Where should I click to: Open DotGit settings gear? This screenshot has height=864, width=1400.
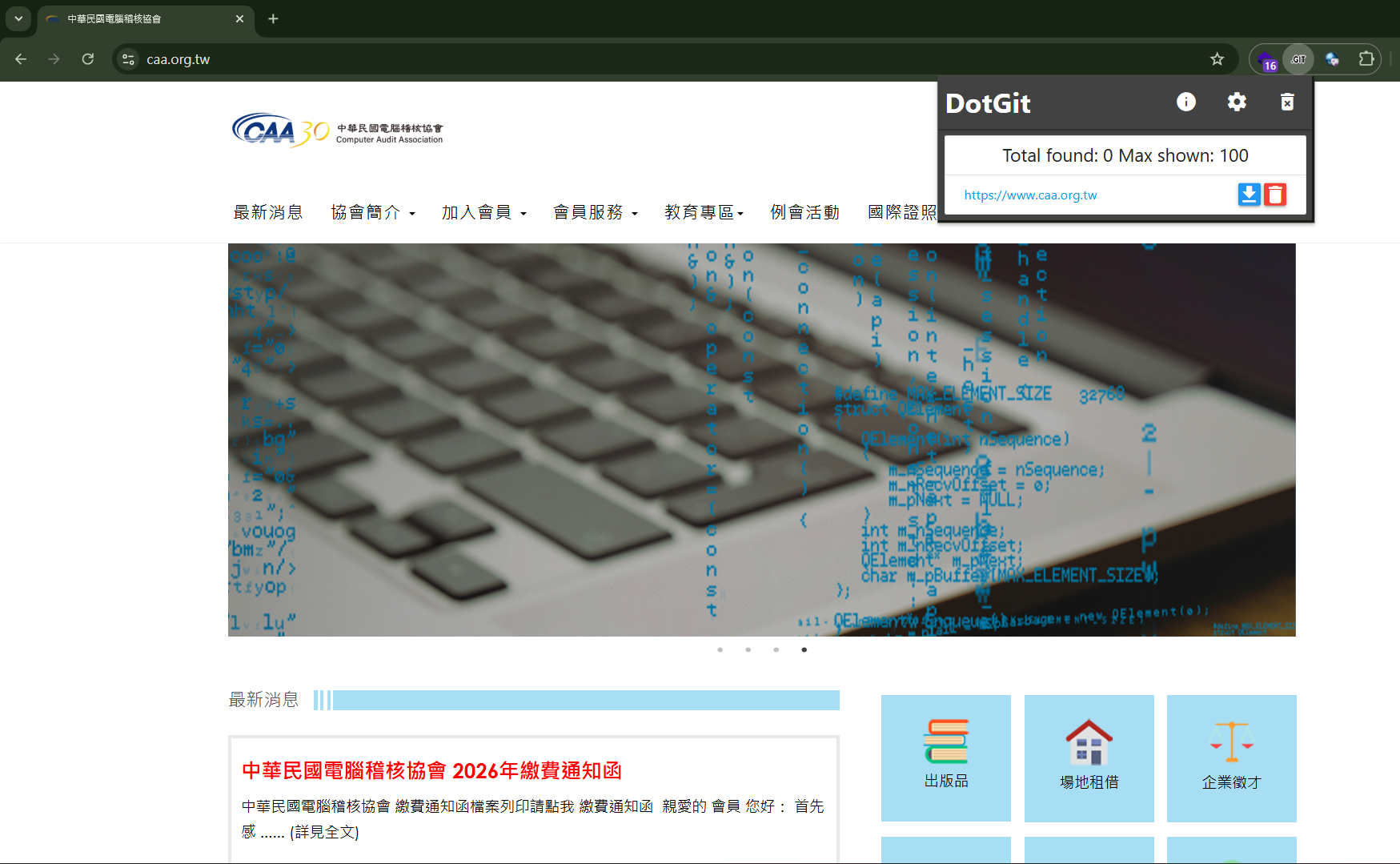(1237, 102)
